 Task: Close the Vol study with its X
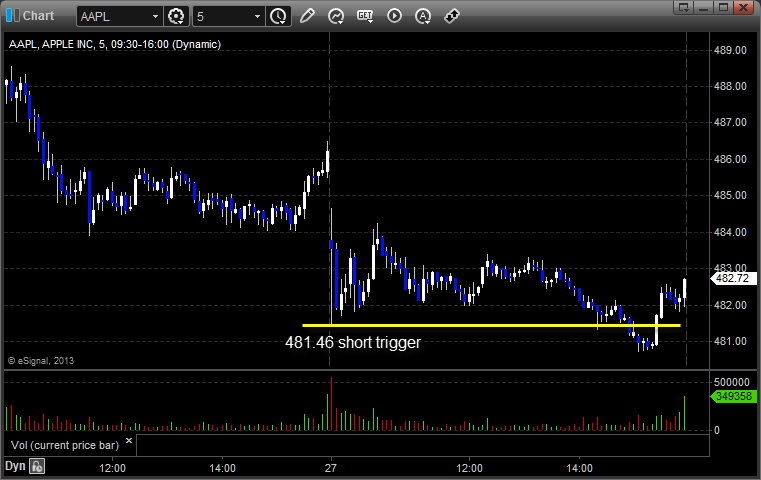pyautogui.click(x=129, y=441)
